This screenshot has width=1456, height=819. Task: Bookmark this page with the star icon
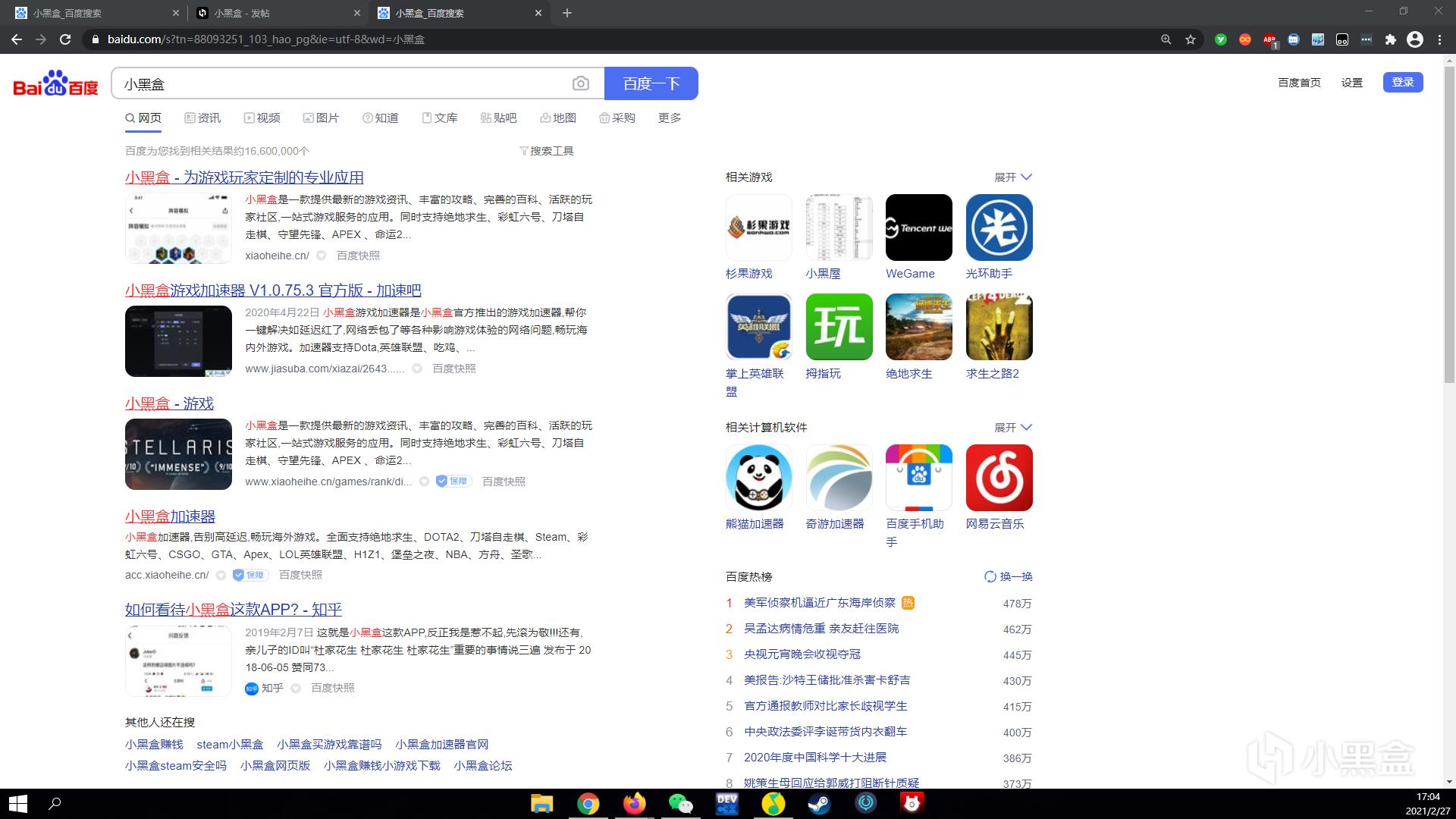click(1191, 39)
